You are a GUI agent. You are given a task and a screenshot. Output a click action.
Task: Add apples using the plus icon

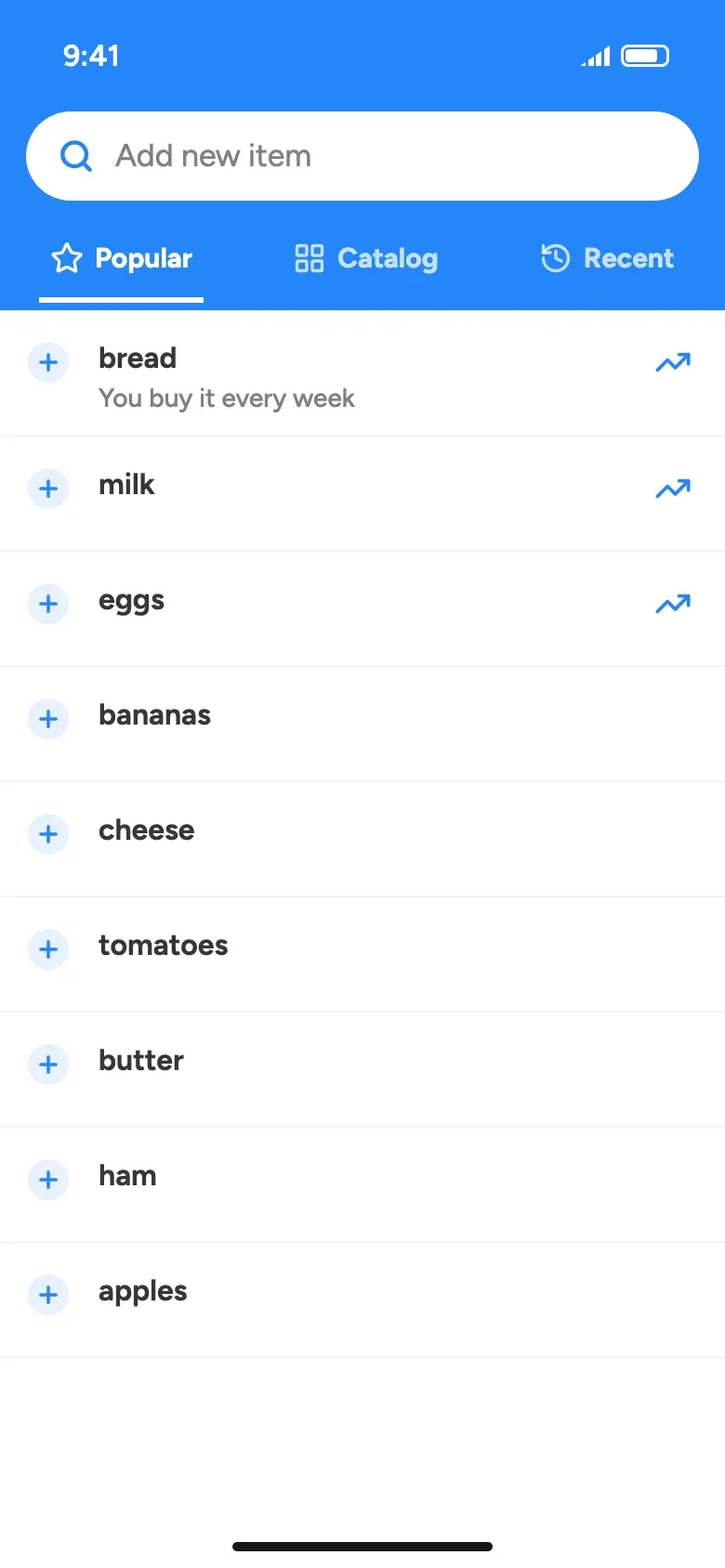point(48,1295)
